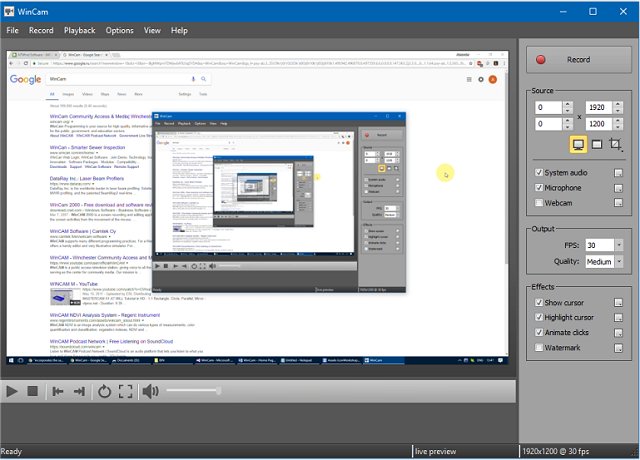The height and width of the screenshot is (460, 640).
Task: Select full screen capture source icon
Action: [x=578, y=145]
